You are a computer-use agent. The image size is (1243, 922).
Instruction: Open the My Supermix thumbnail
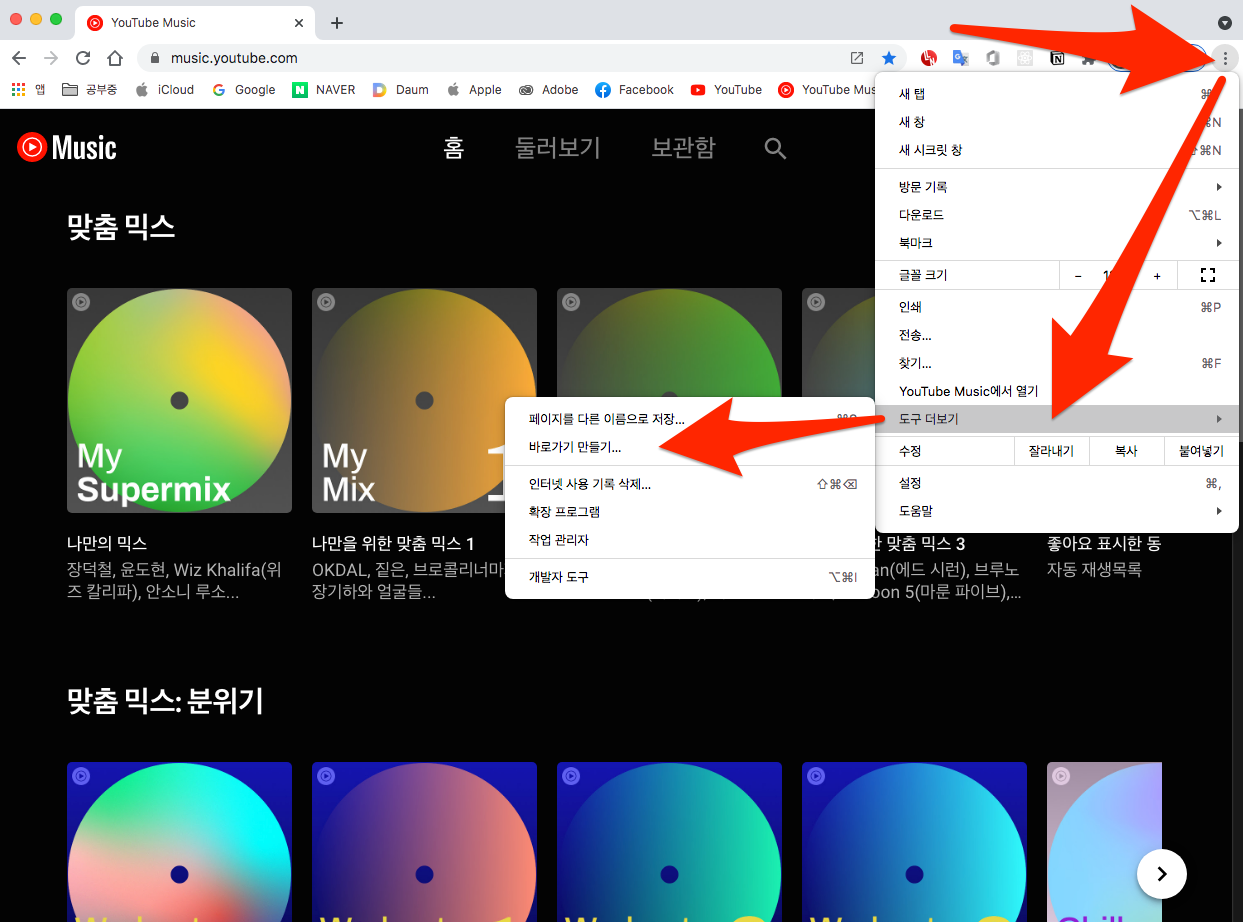coord(180,401)
